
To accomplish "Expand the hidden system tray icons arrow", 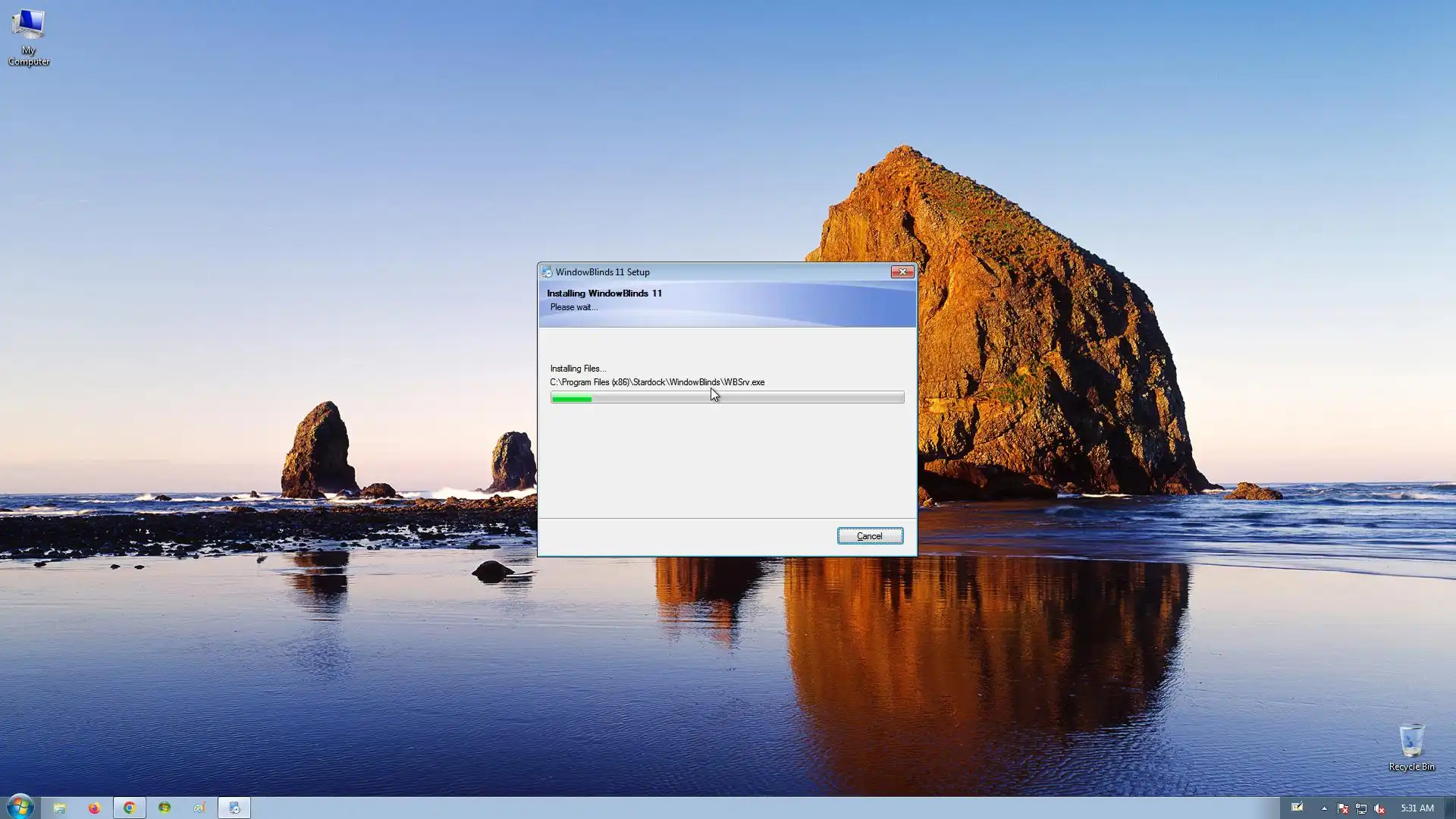I will point(1324,808).
